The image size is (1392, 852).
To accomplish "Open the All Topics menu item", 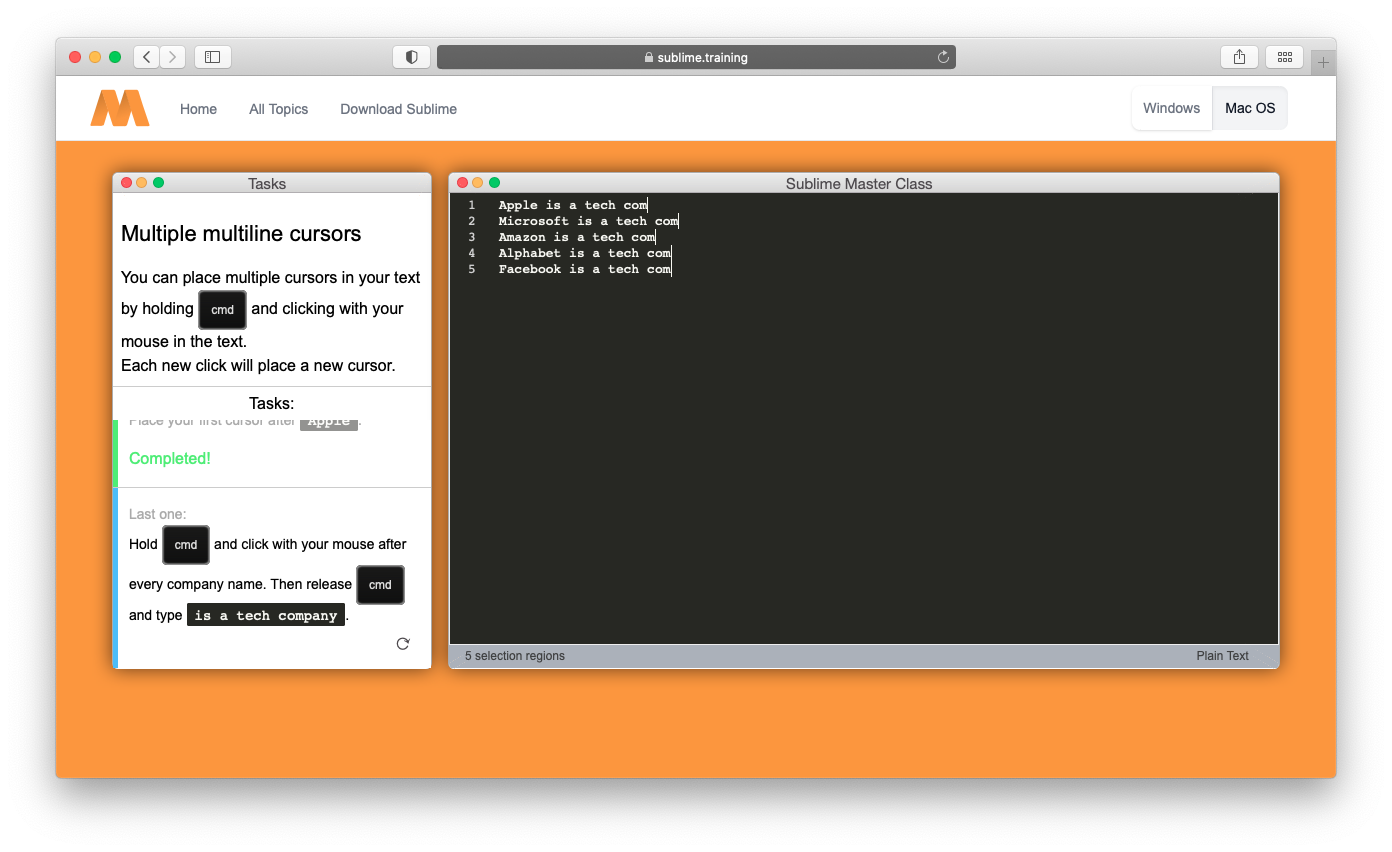I will pyautogui.click(x=278, y=109).
